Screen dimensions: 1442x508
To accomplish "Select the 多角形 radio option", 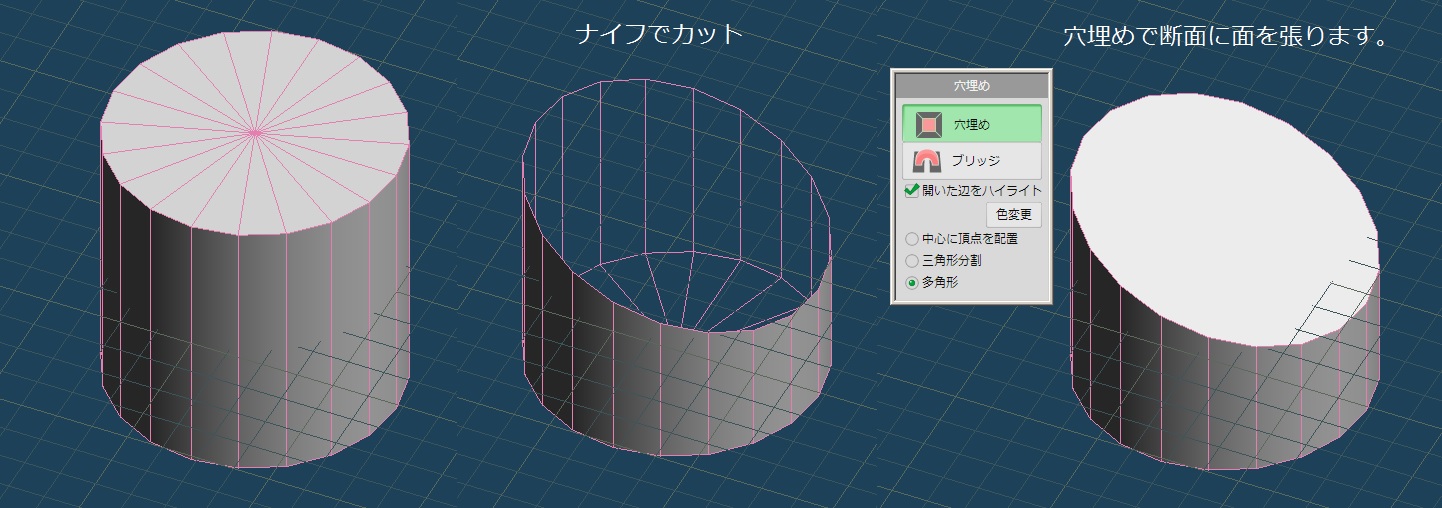I will tap(911, 283).
